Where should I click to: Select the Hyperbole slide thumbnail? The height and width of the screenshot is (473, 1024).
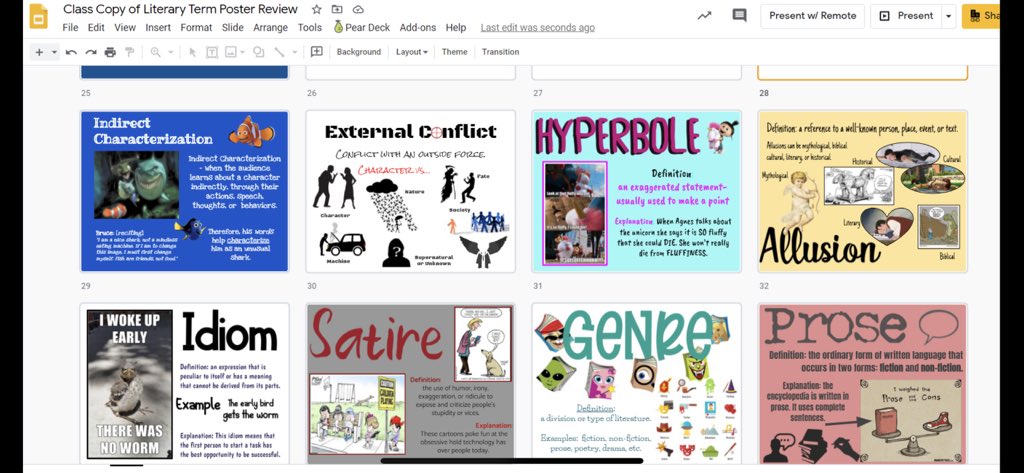[x=637, y=191]
